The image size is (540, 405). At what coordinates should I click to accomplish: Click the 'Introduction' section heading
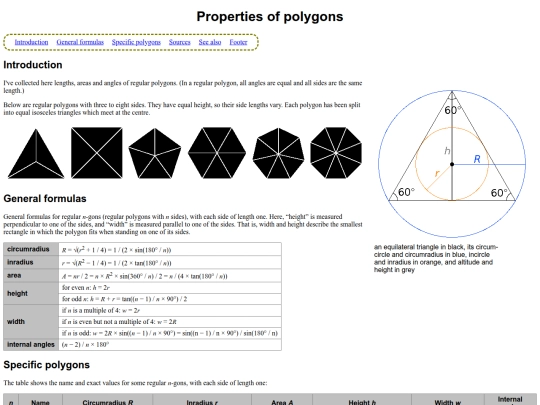click(33, 65)
